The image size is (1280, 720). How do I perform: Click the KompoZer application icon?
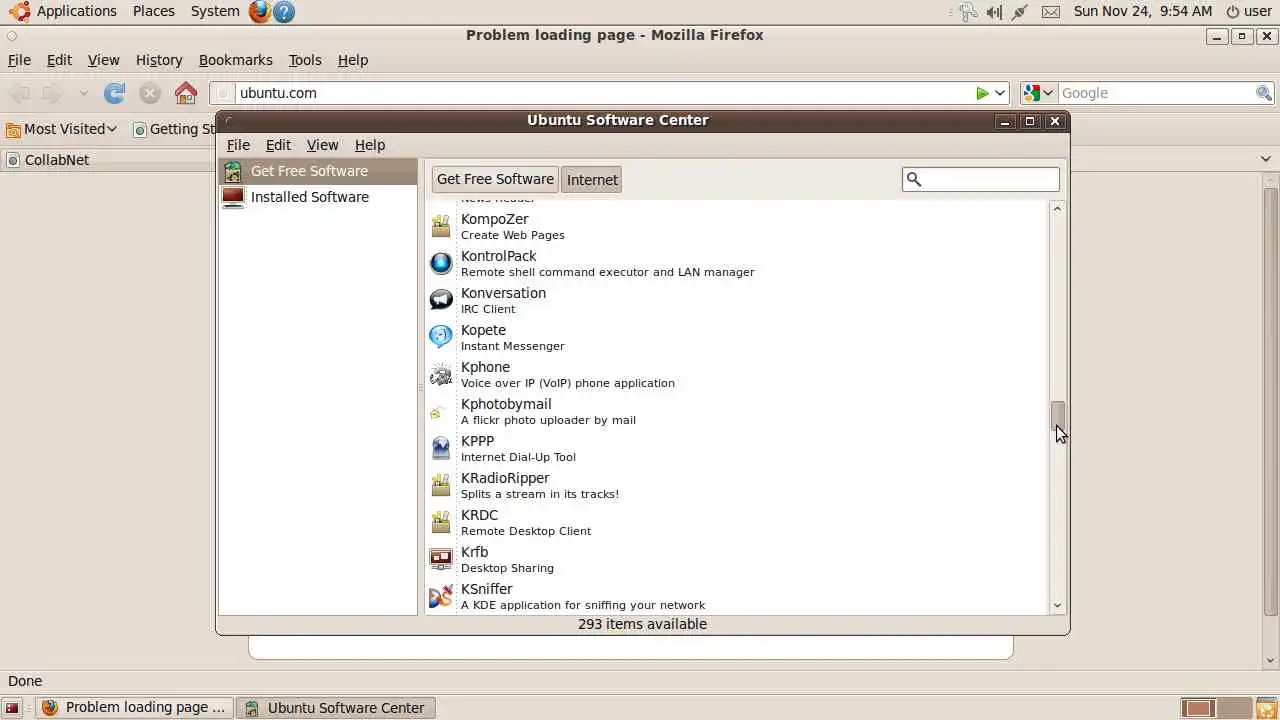point(441,226)
